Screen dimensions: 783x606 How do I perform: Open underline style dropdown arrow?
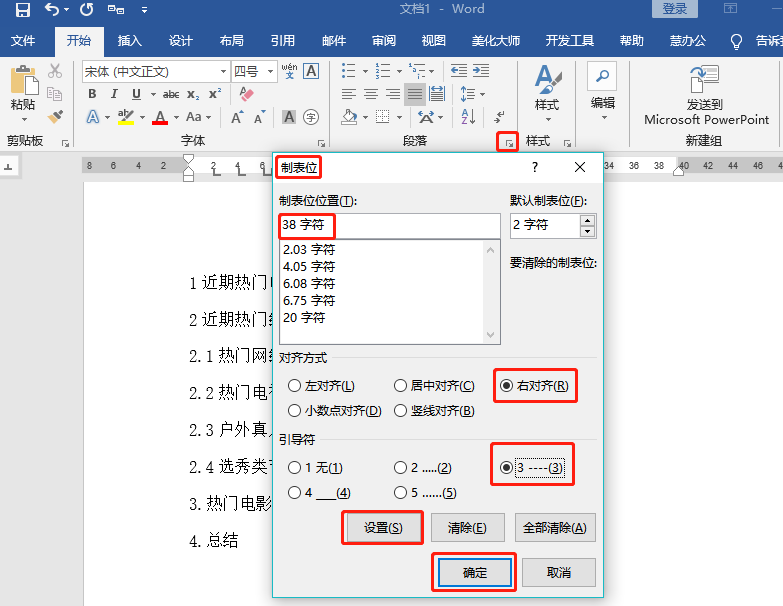tap(153, 94)
